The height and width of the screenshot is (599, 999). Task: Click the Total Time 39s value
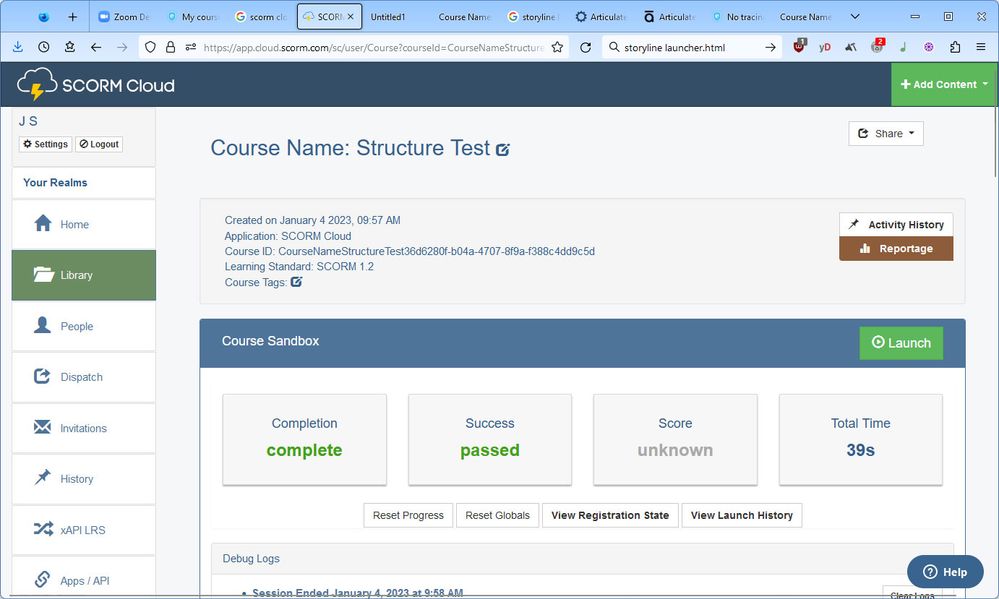860,450
